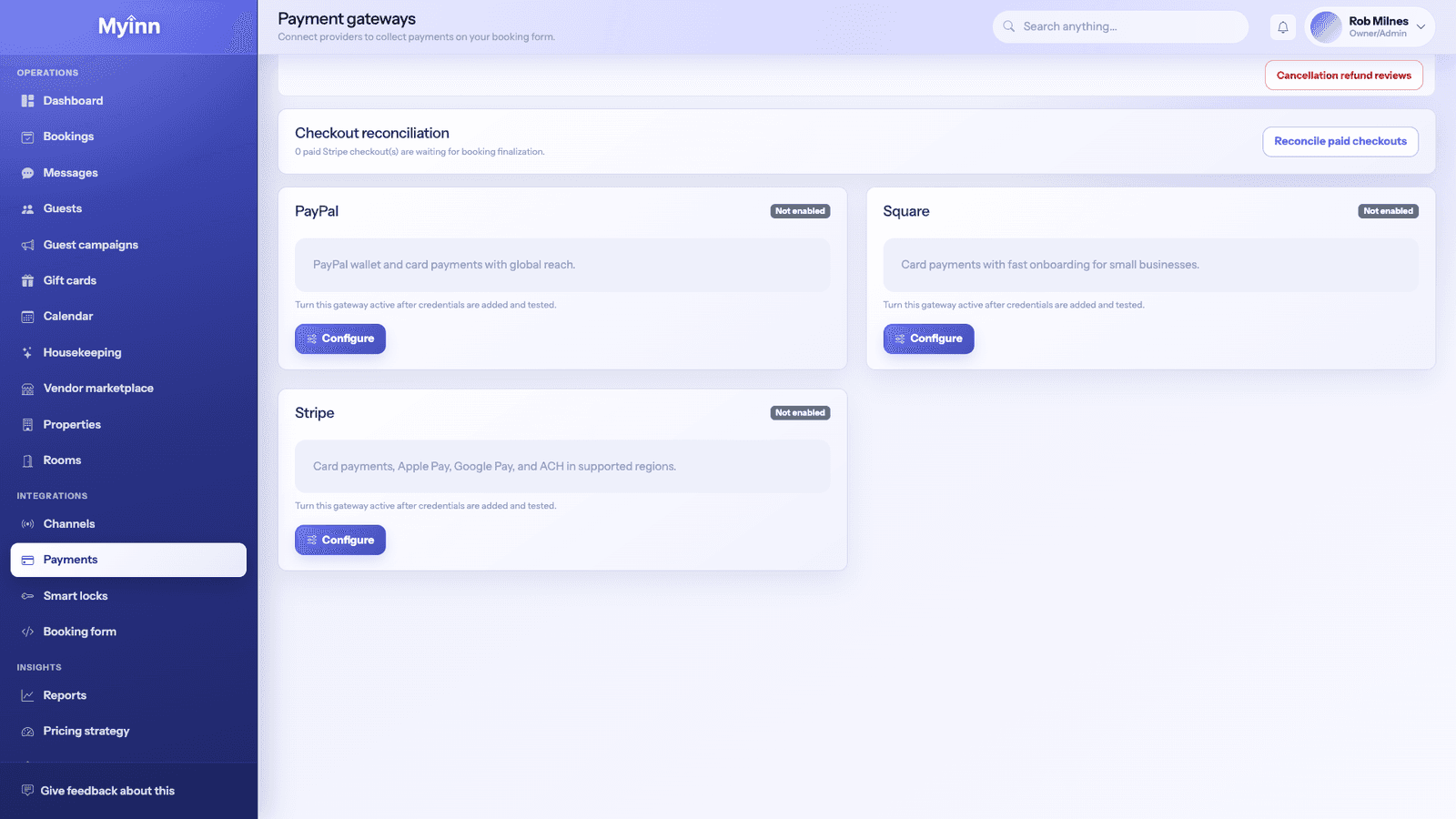Screen dimensions: 1456x819
Task: Click the Vendor marketplace store icon
Action: click(27, 389)
